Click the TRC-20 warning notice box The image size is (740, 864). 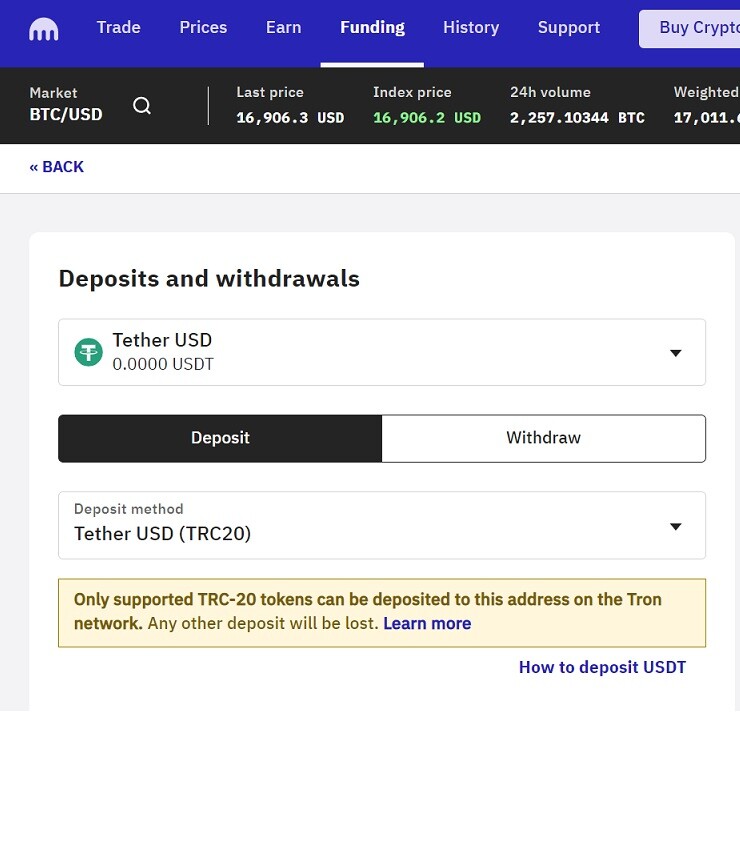382,613
